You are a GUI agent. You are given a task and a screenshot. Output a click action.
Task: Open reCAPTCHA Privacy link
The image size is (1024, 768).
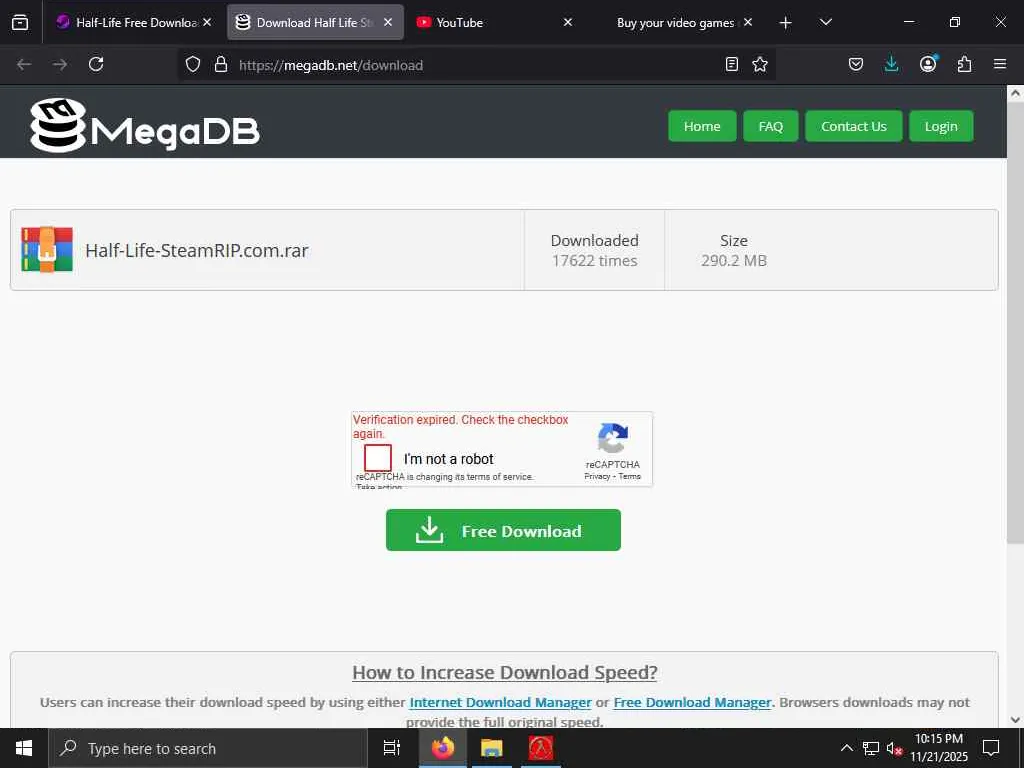pos(597,476)
